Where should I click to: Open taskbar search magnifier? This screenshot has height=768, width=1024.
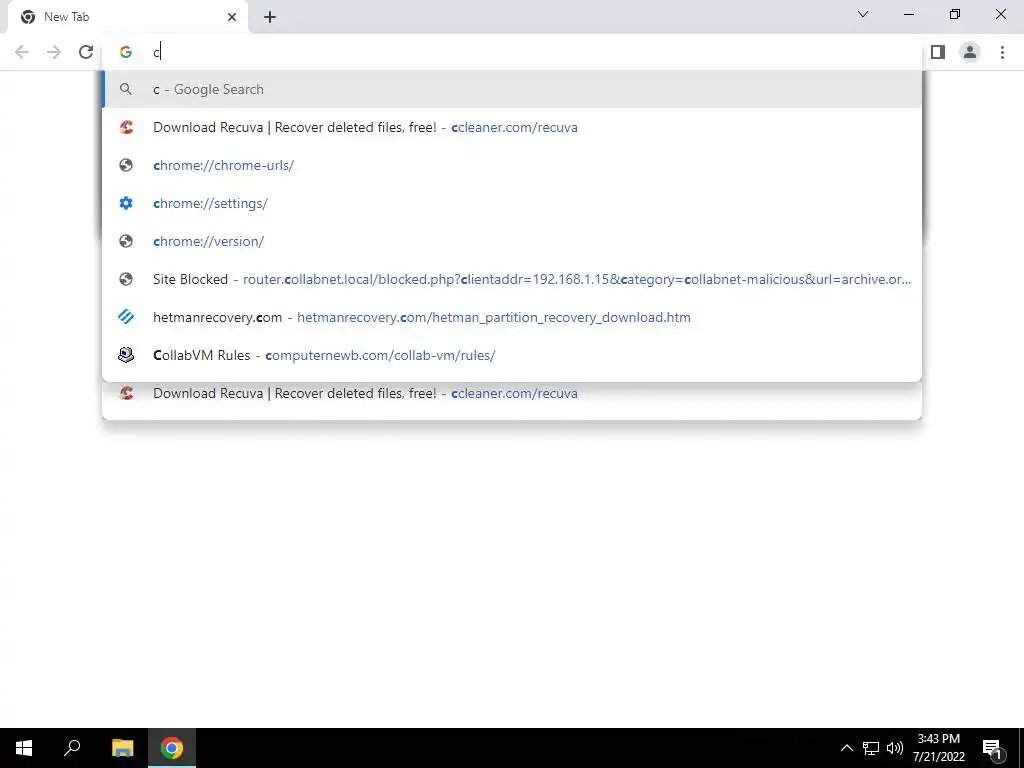pos(72,748)
